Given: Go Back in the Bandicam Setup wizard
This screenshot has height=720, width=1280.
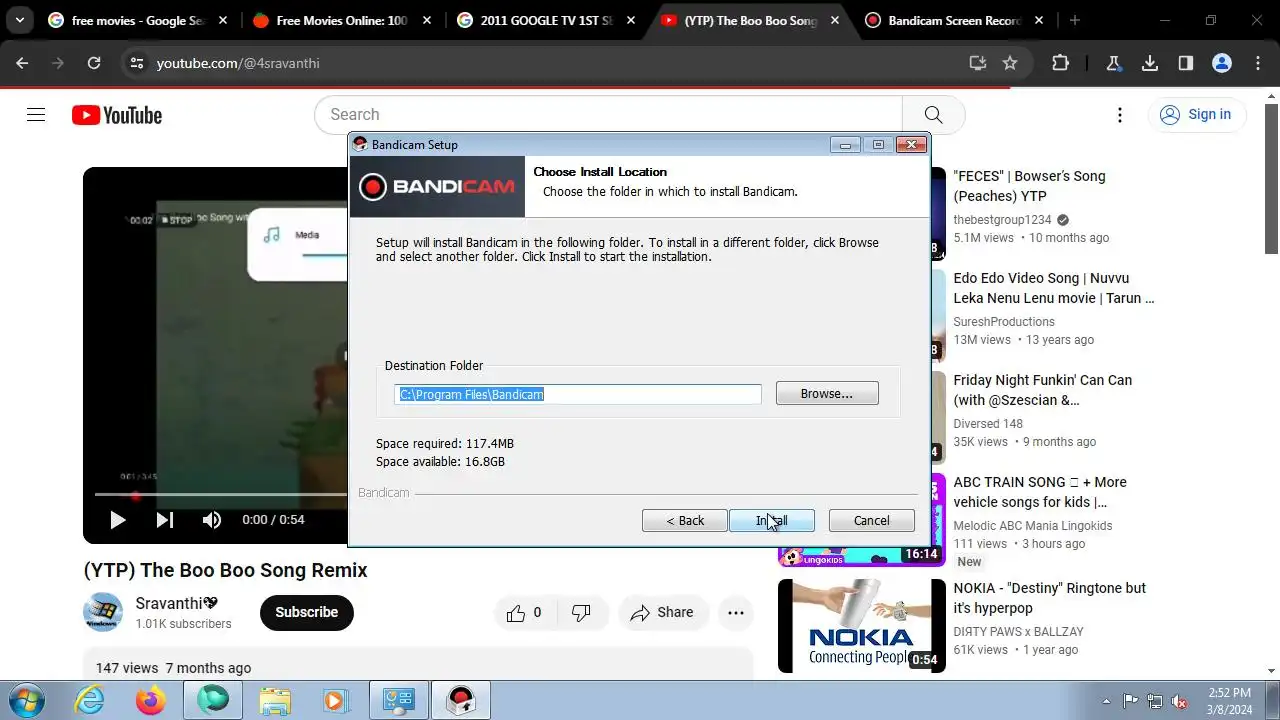Looking at the screenshot, I should pyautogui.click(x=685, y=520).
